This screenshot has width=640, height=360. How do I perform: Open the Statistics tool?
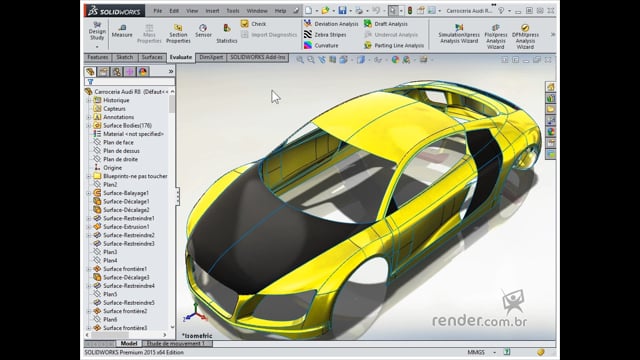[227, 33]
